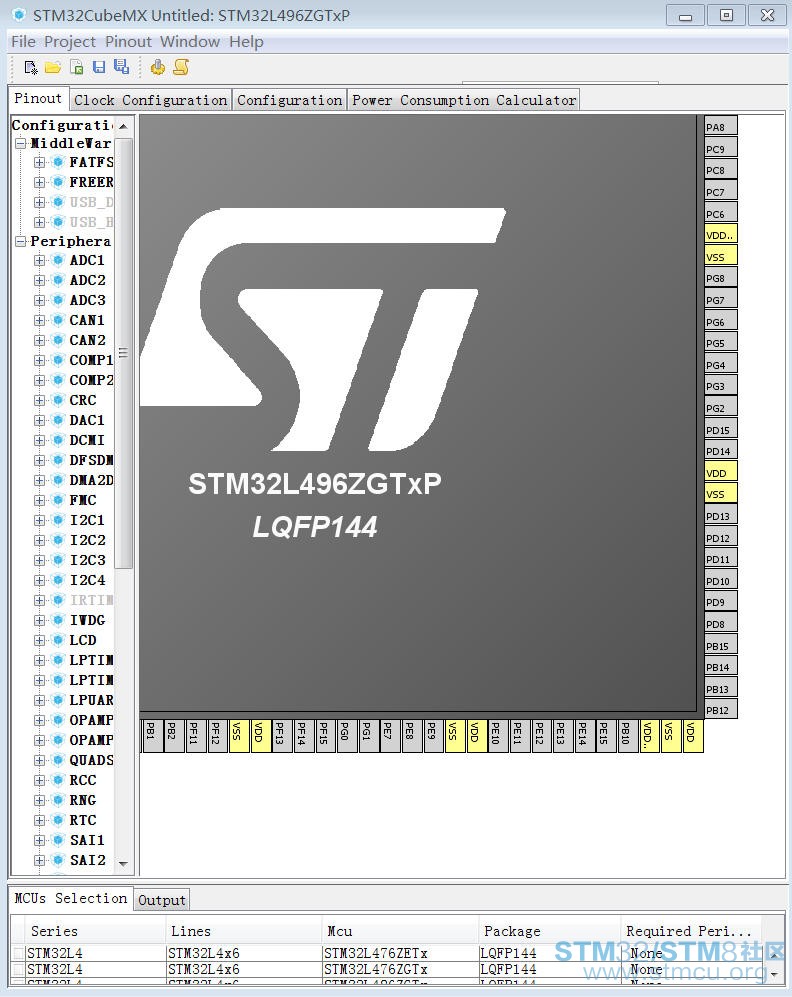Click the cube icon next to COMP1

(58, 360)
